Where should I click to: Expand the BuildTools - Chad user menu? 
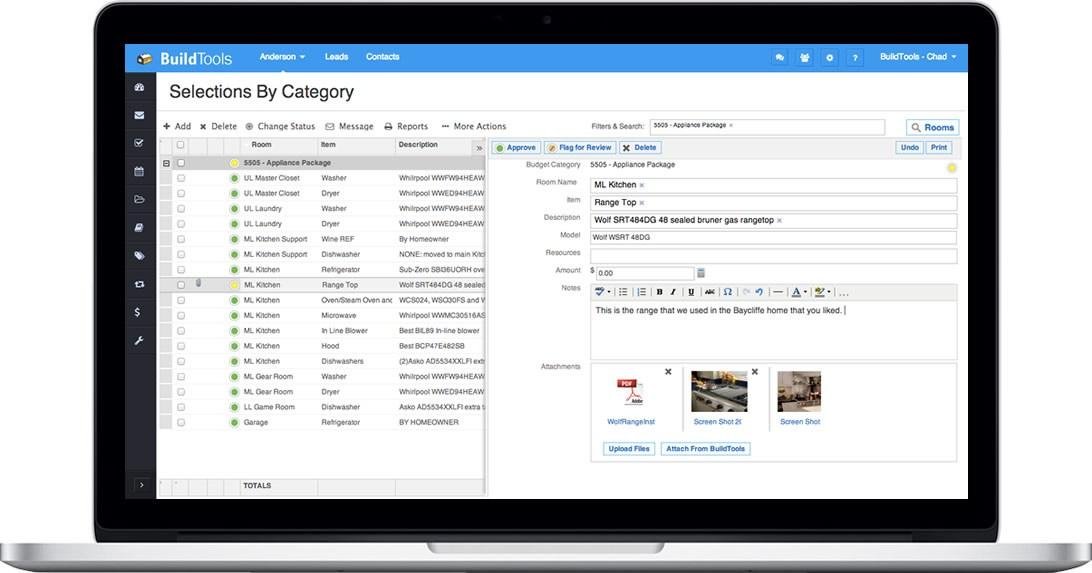pos(918,57)
